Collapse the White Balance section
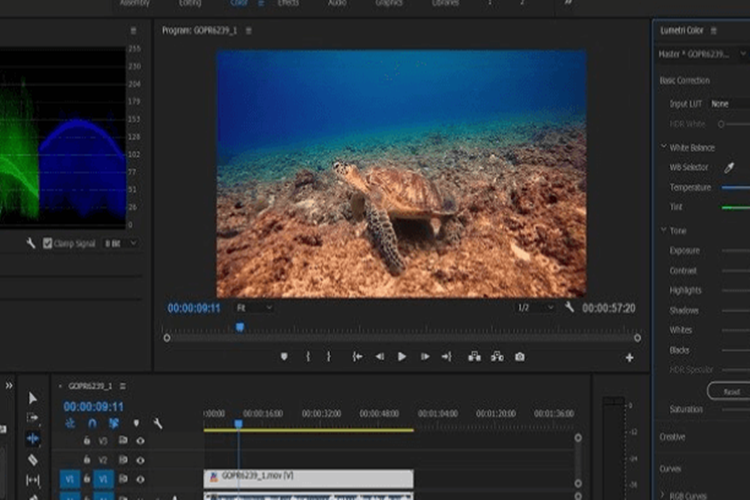 click(663, 146)
